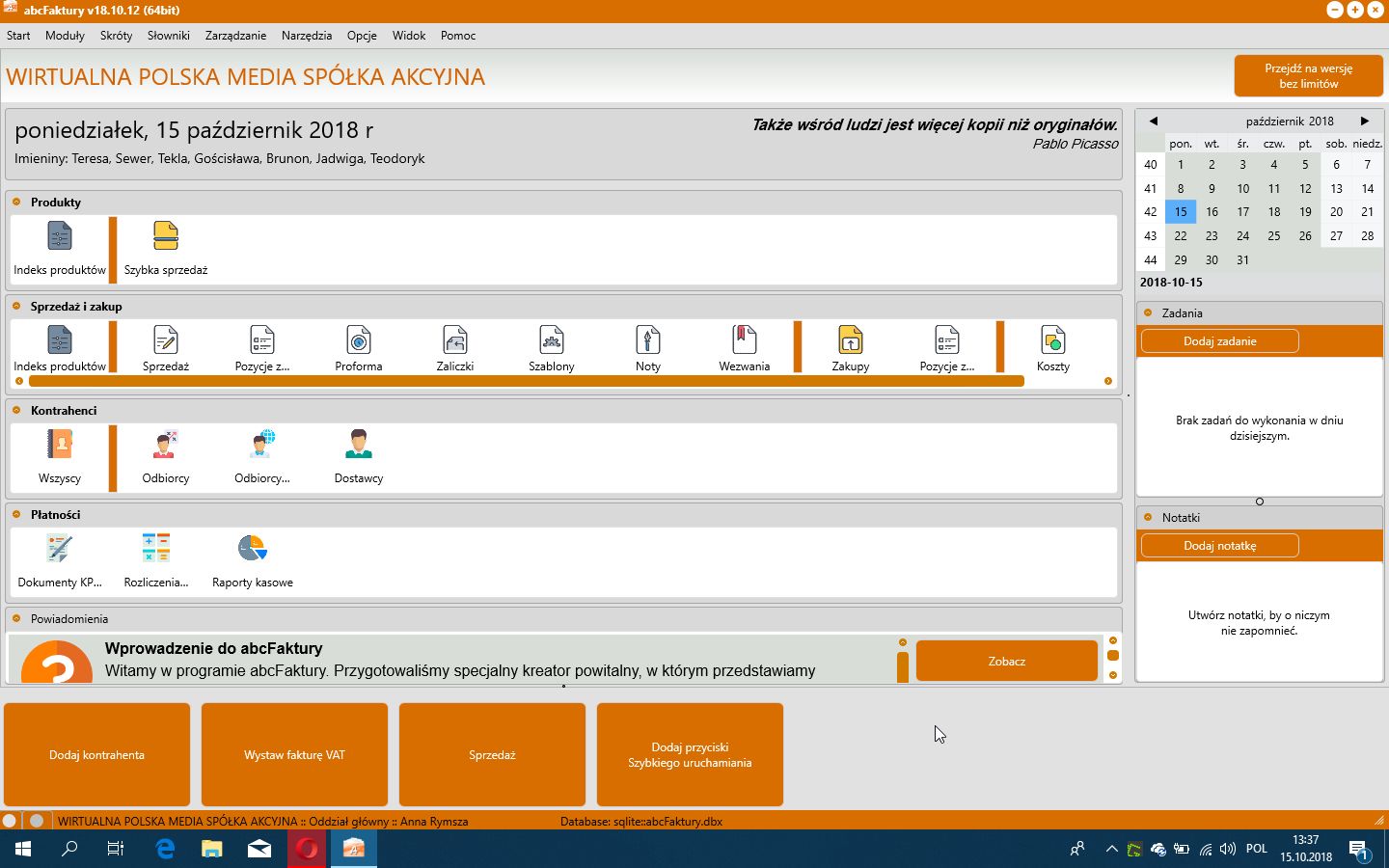Click the Dodaj zadanie button
The image size is (1389, 868).
click(x=1220, y=341)
